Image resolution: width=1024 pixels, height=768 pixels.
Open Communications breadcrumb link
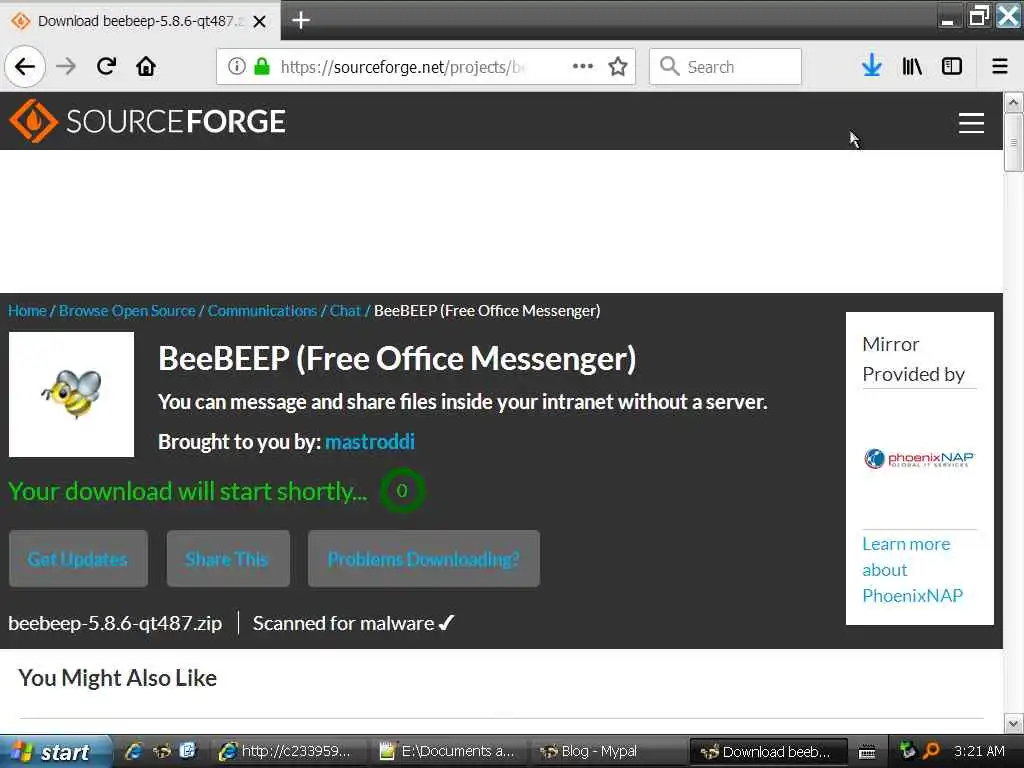pyautogui.click(x=263, y=311)
